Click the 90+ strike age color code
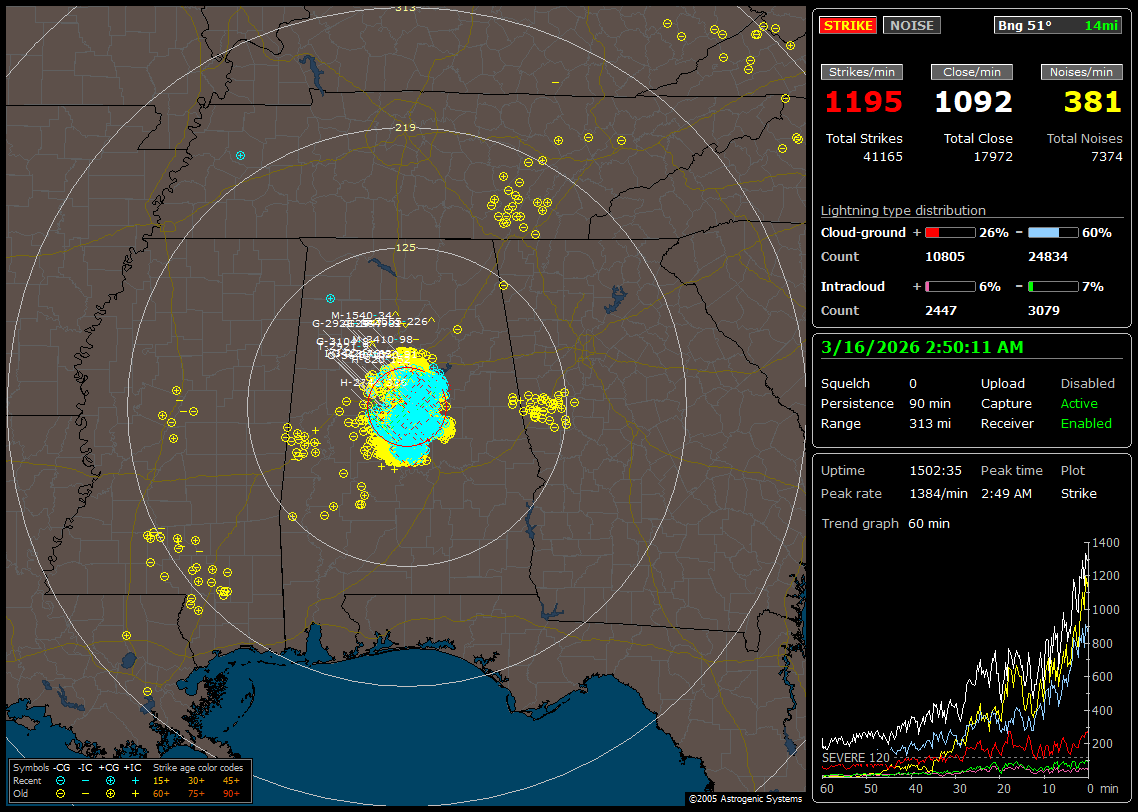 231,793
